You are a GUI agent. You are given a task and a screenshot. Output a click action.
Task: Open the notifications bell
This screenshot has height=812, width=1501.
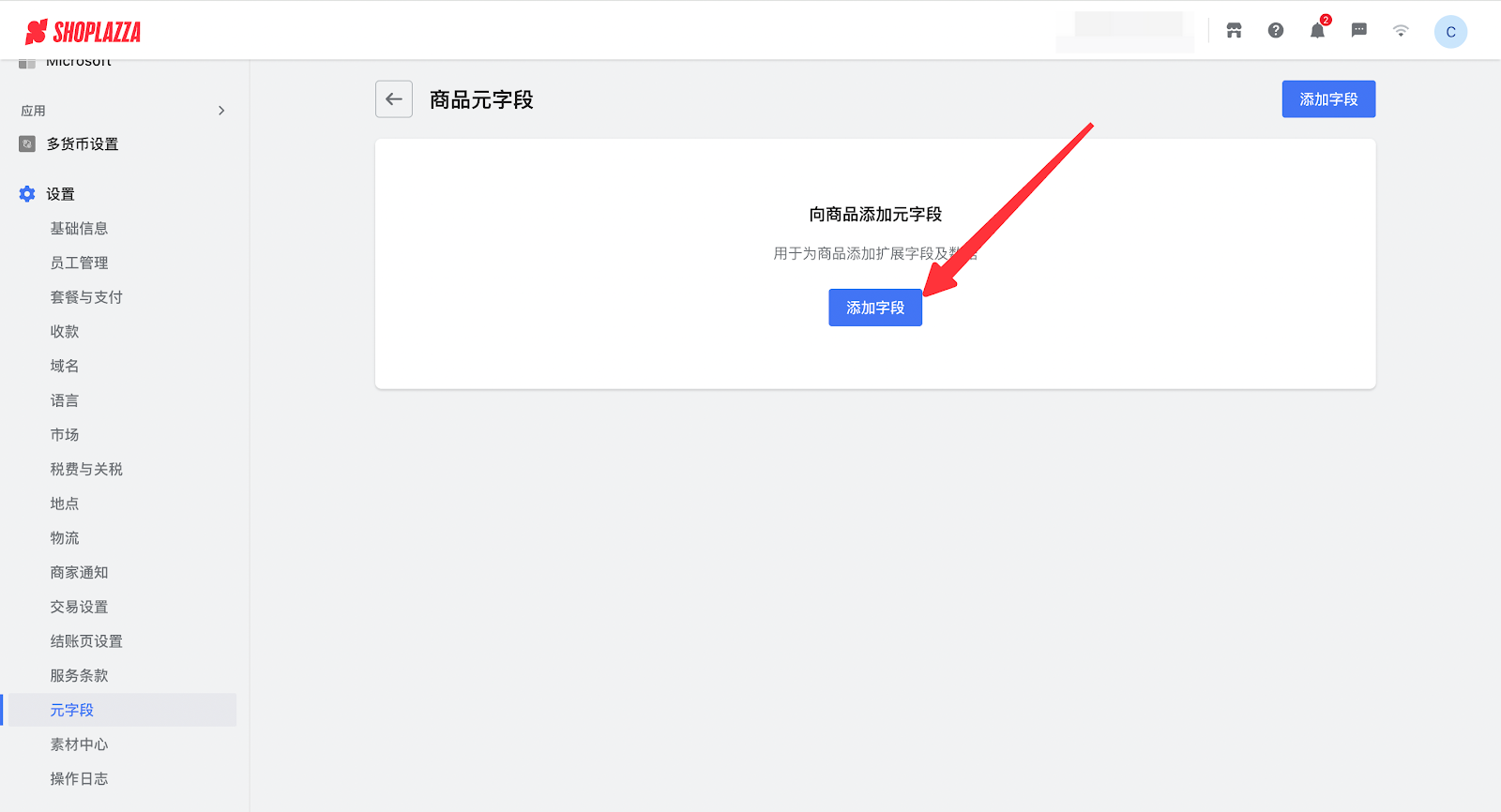pos(1317,31)
